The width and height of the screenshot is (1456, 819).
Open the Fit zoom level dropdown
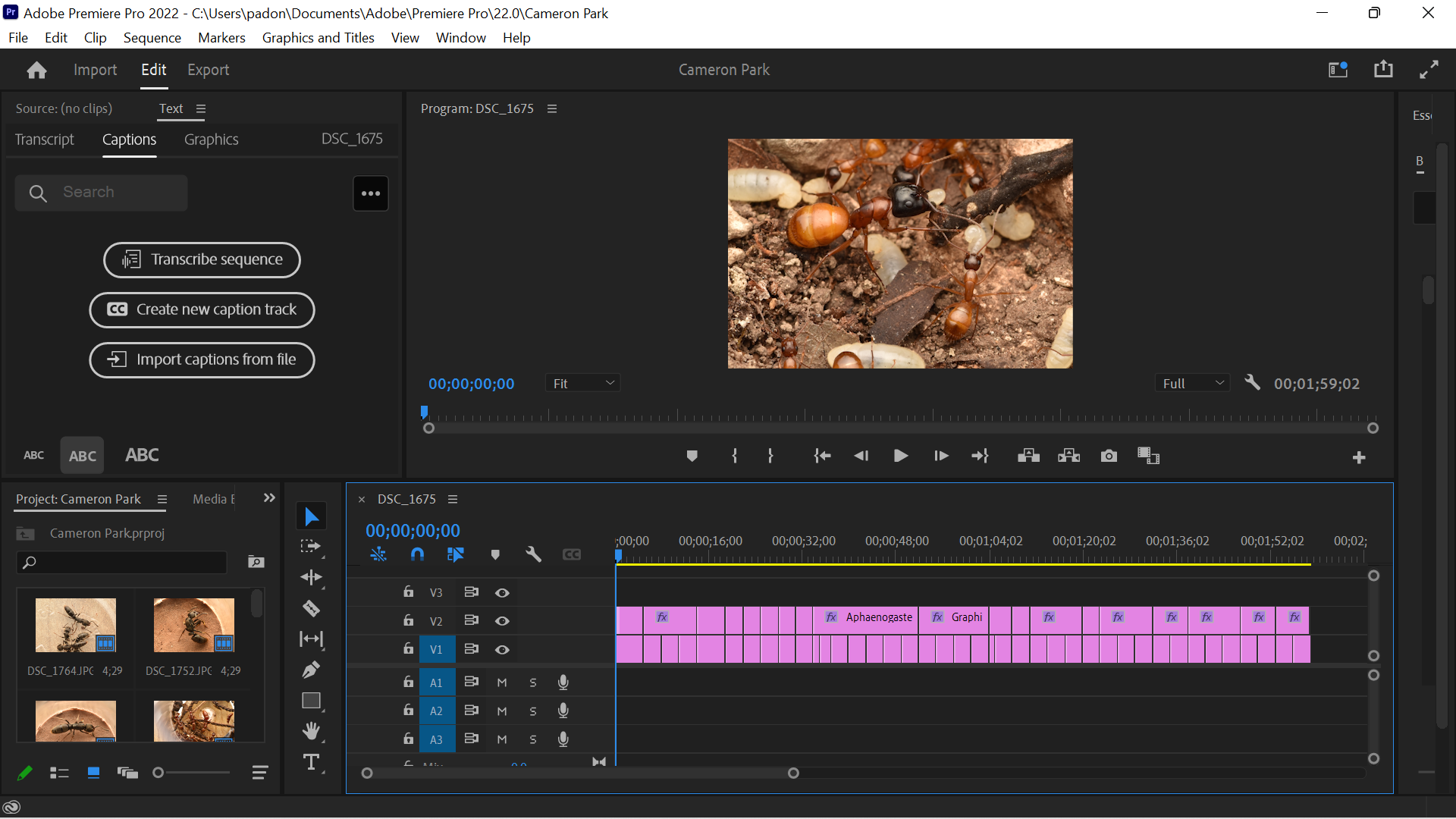582,383
